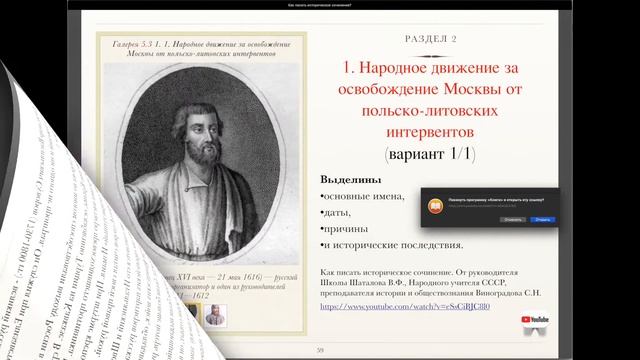The image size is (640, 360).
Task: Click the 'РАЗДЕЛ 2' section heading
Action: pyautogui.click(x=431, y=39)
